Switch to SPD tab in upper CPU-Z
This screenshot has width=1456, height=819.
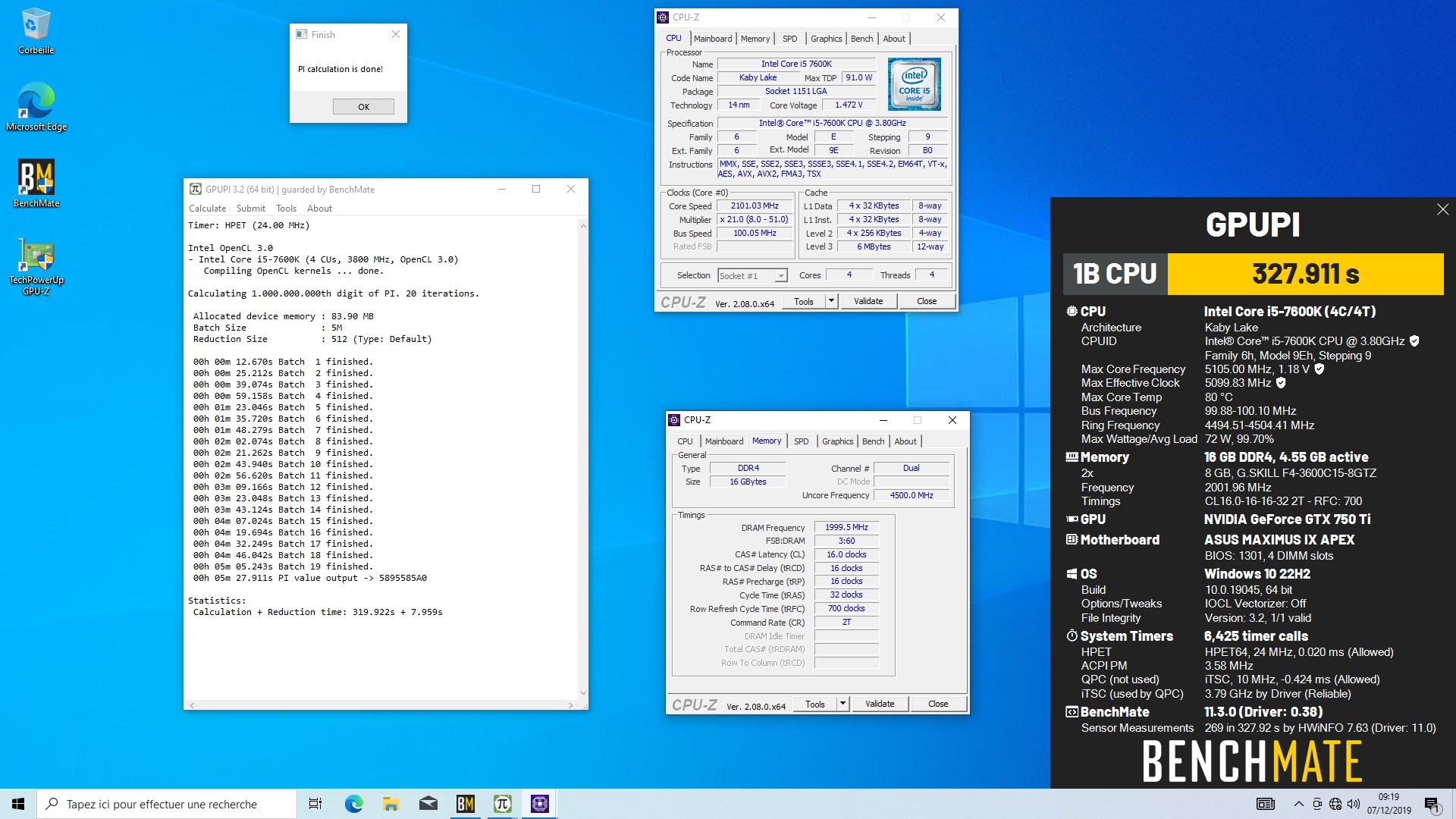point(790,39)
